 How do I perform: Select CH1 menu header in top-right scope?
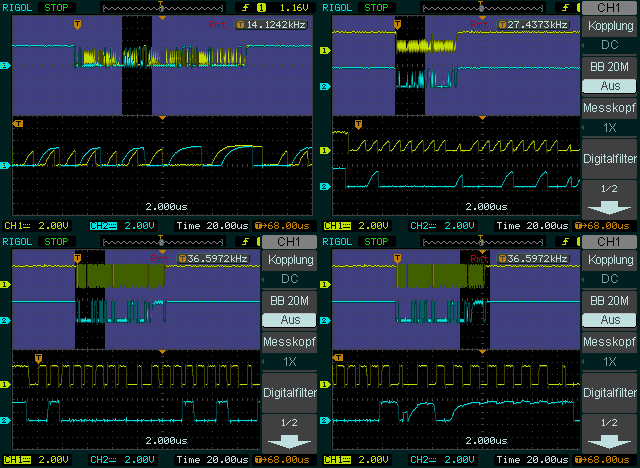pos(609,8)
